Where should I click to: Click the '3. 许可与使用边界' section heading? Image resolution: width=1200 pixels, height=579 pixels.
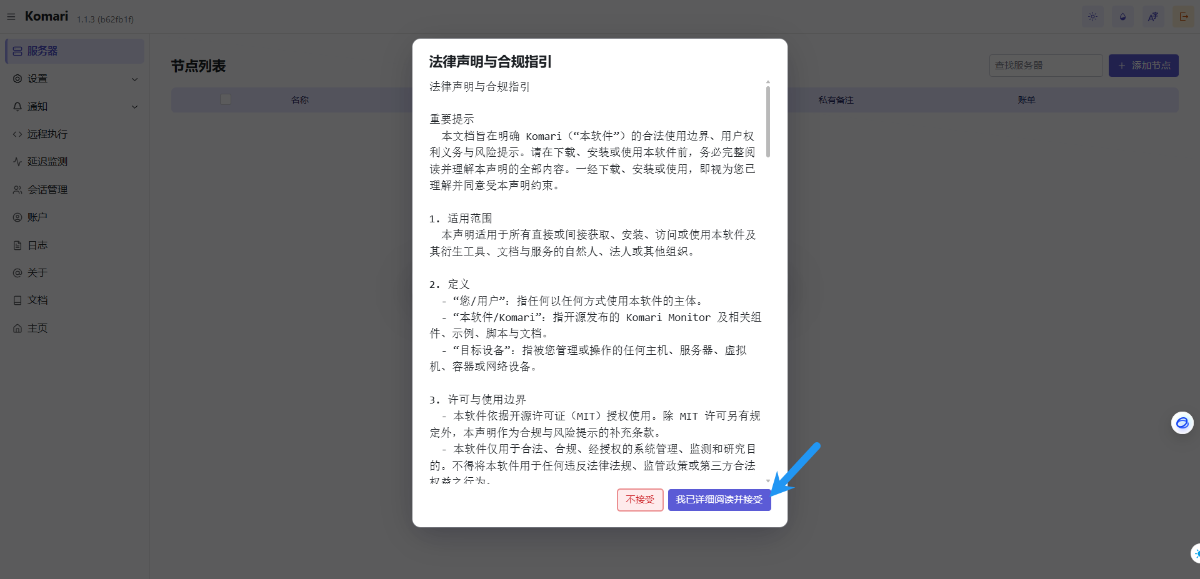click(x=477, y=399)
